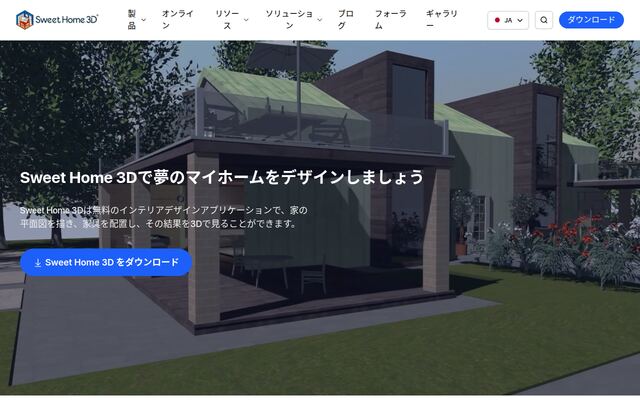Screen dimensions: 640x400
Task: Click the Sweet Home 3D logo
Action: [57, 20]
